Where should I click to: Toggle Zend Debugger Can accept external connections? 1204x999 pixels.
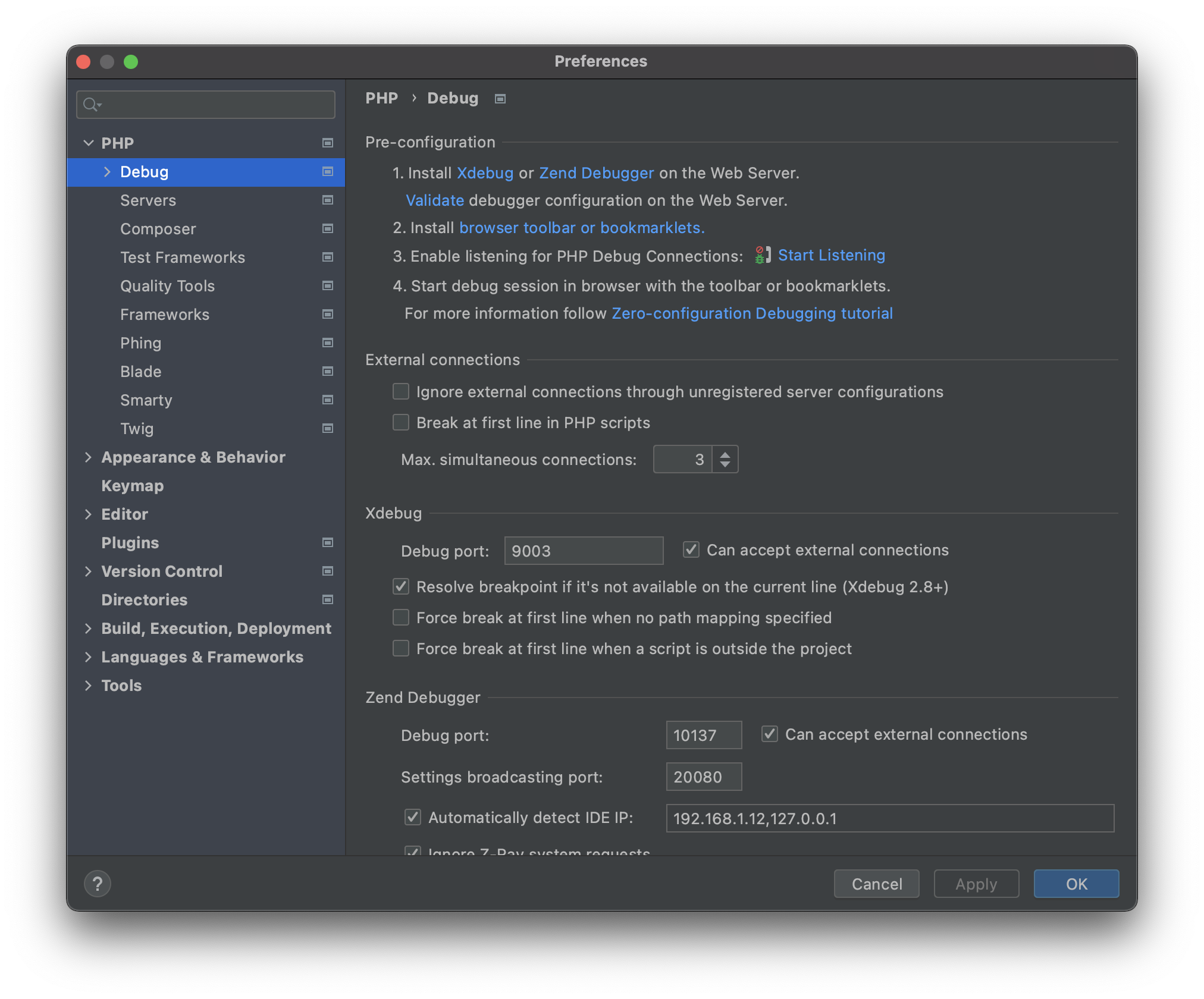(x=770, y=734)
